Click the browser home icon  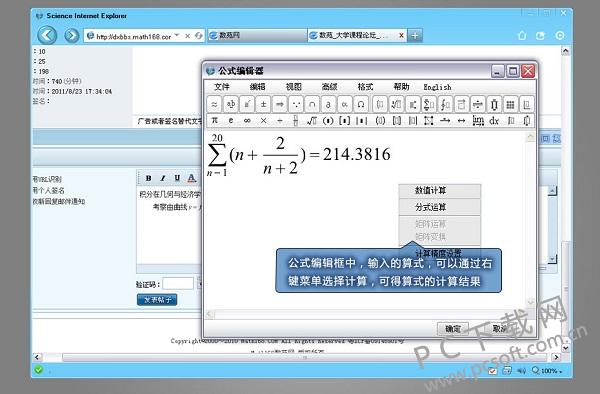[x=522, y=36]
